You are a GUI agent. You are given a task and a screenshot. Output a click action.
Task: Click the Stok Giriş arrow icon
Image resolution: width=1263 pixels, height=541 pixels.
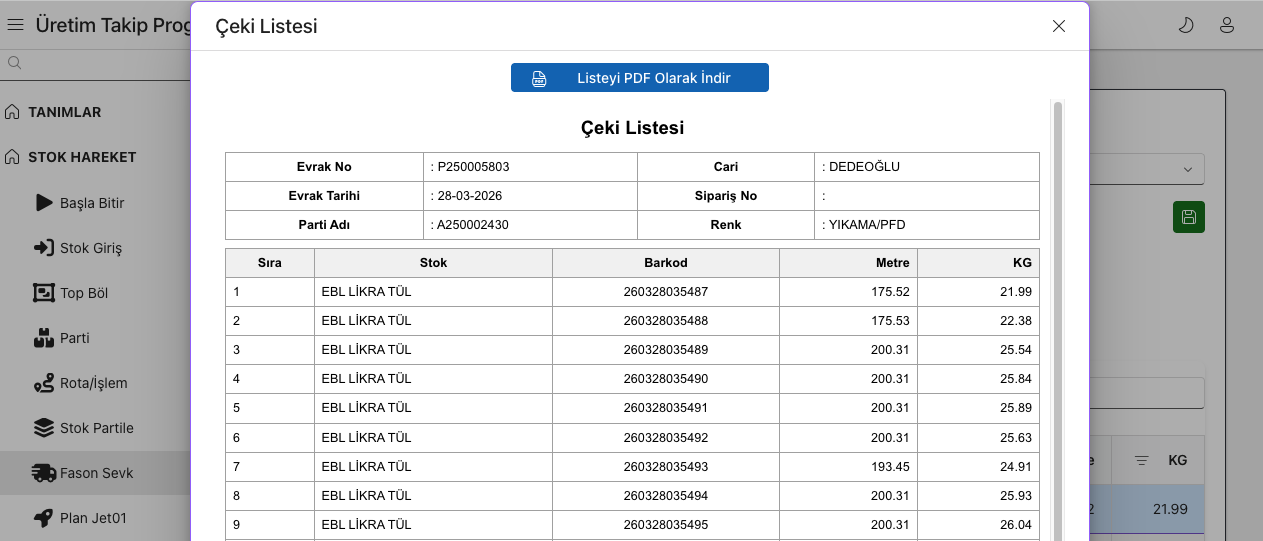click(x=43, y=248)
